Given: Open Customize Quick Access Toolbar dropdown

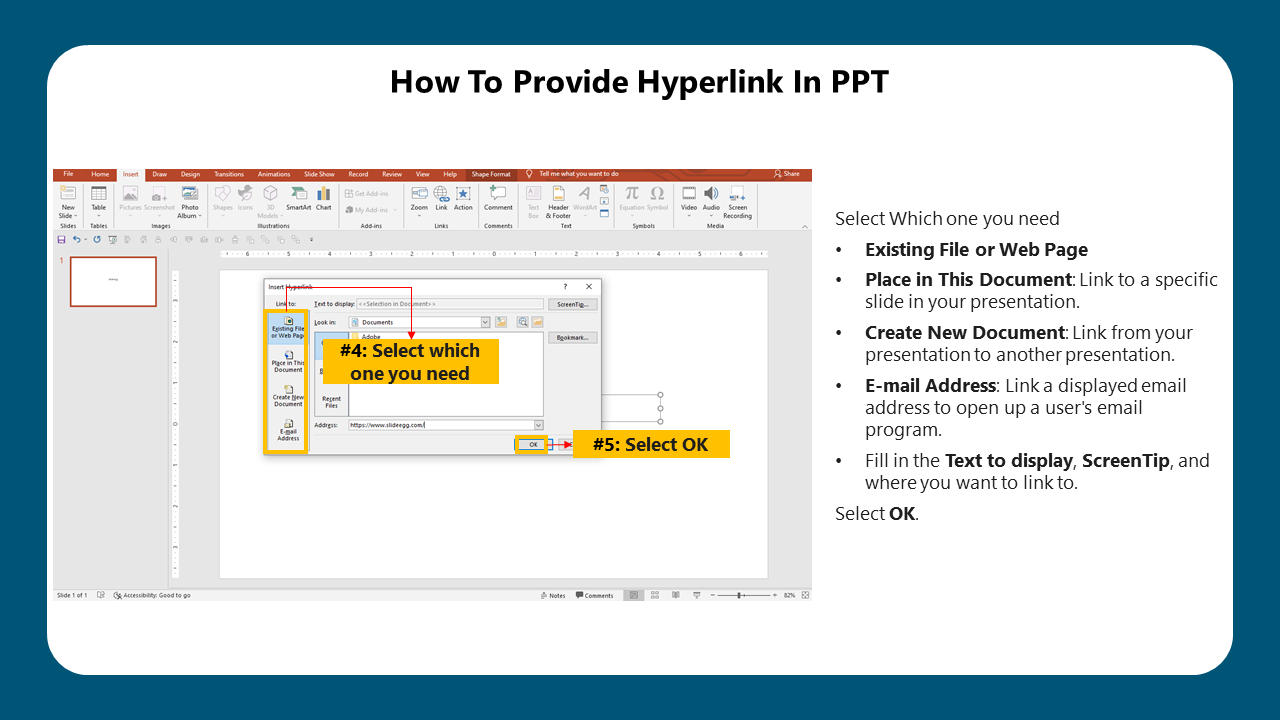Looking at the screenshot, I should pyautogui.click(x=311, y=240).
